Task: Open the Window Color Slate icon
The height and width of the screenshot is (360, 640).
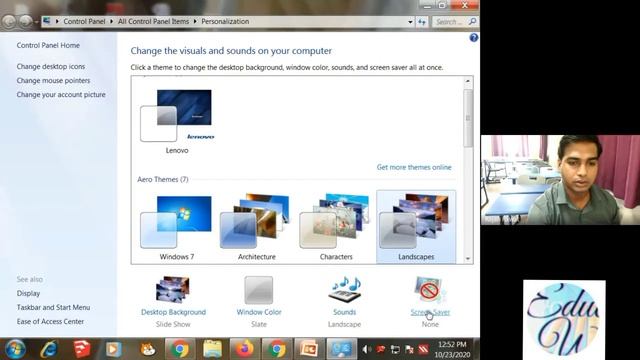Action: (258, 290)
